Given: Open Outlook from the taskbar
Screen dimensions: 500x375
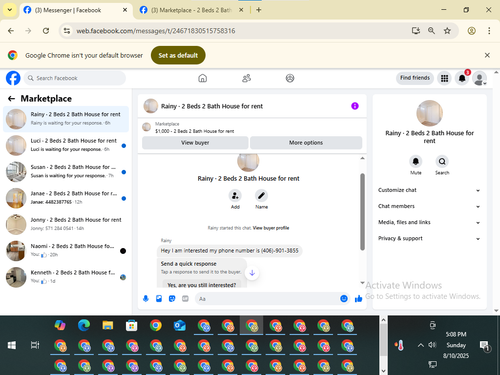Looking at the screenshot, I should [x=180, y=325].
